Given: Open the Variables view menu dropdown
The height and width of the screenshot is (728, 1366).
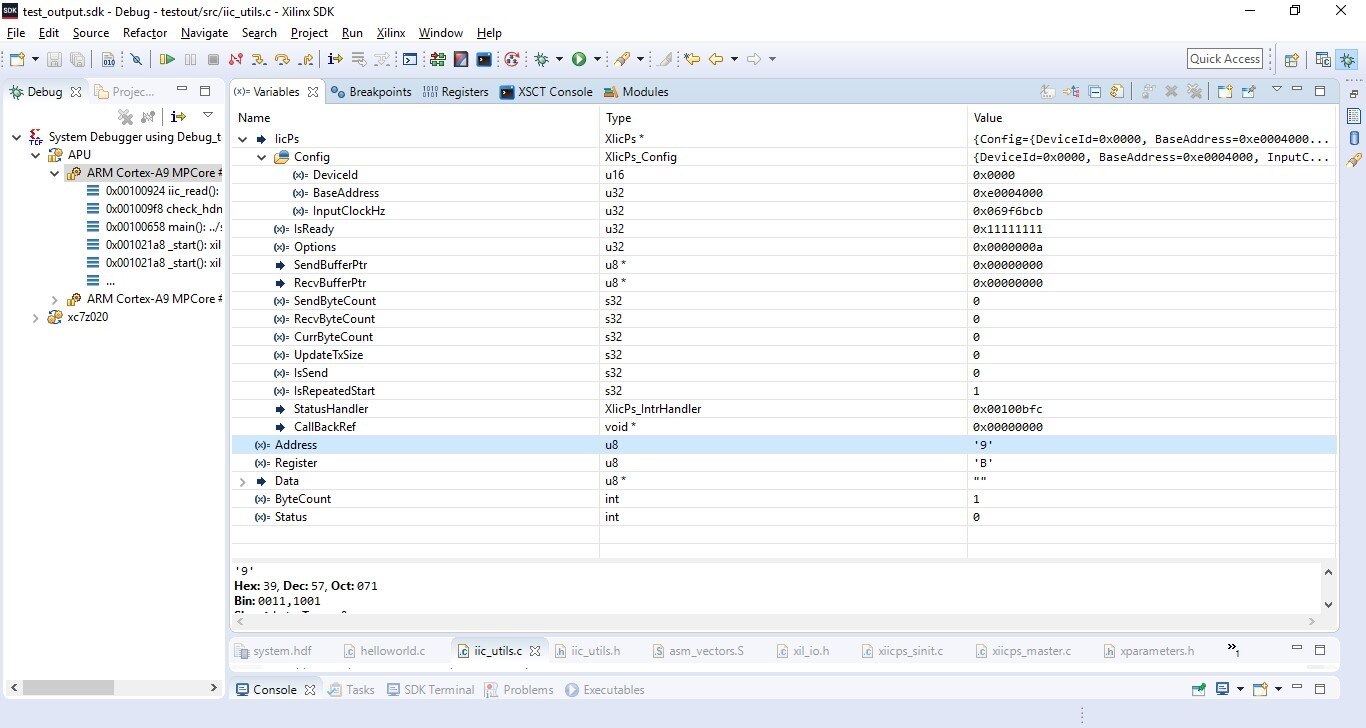Looking at the screenshot, I should 1276,90.
